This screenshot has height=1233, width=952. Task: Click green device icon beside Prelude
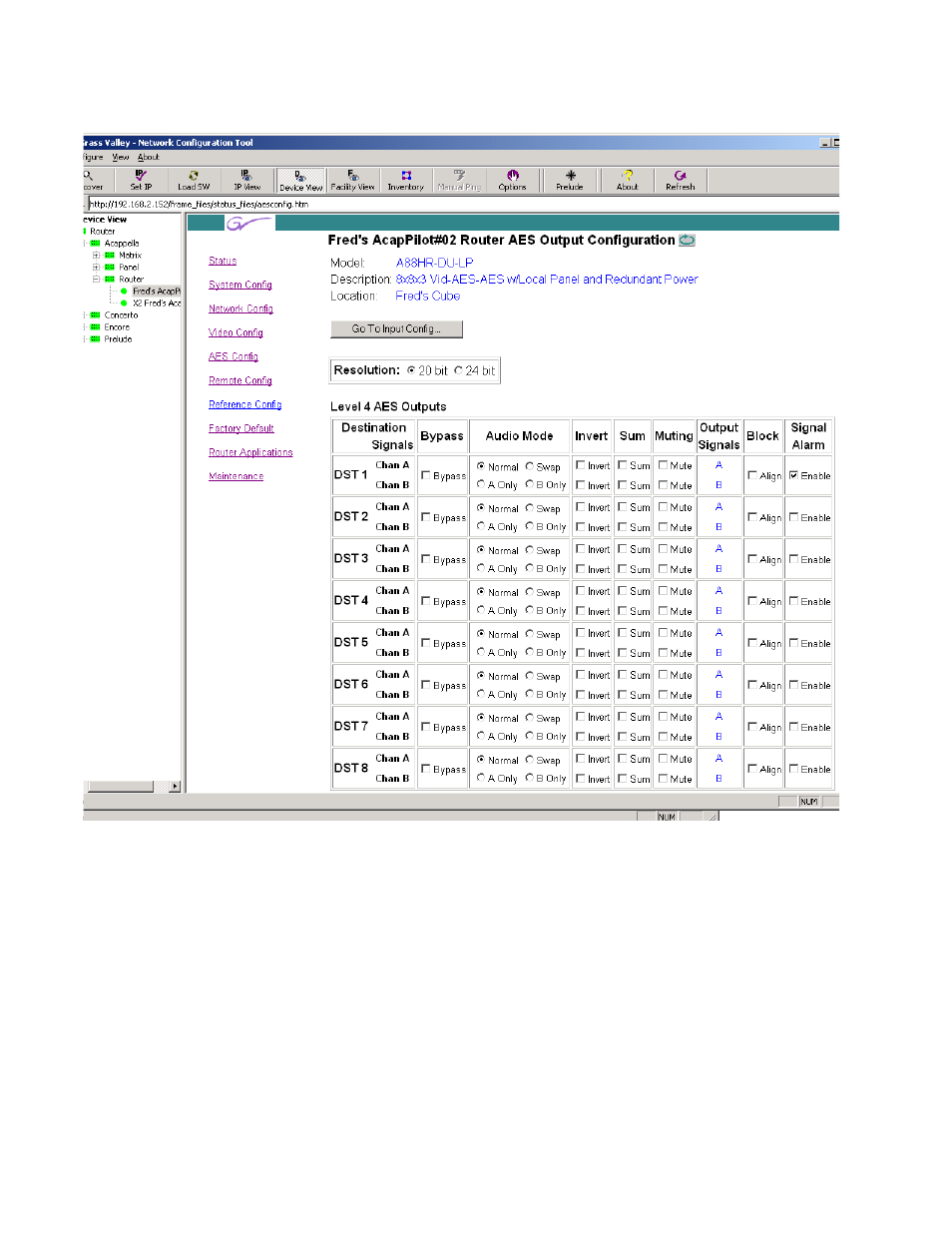pyautogui.click(x=96, y=339)
